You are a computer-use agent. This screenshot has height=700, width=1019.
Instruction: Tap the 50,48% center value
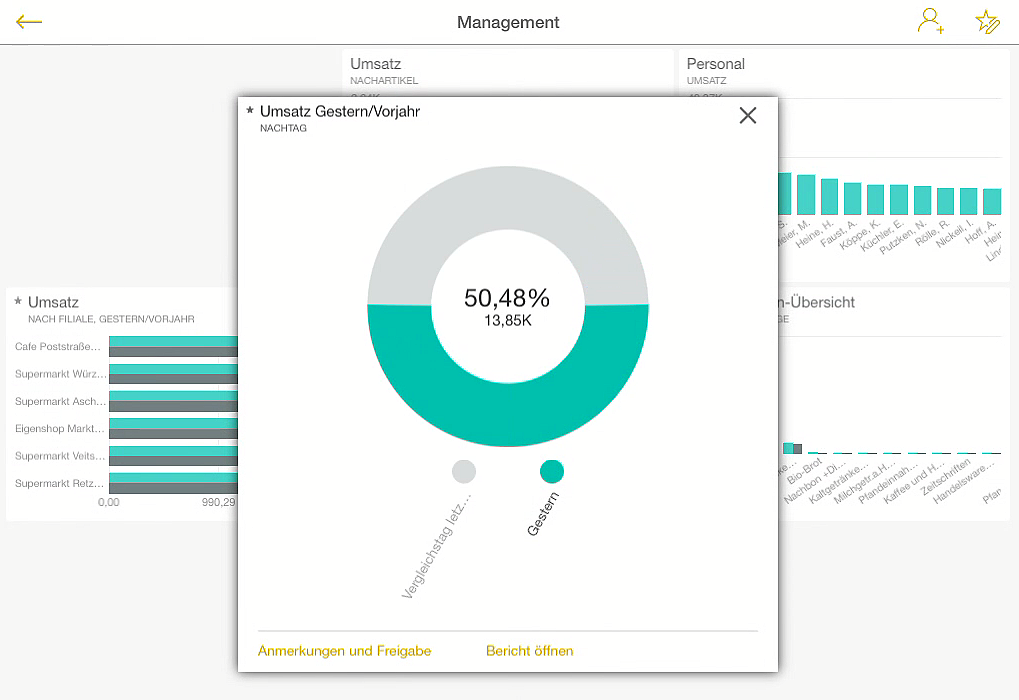(507, 298)
